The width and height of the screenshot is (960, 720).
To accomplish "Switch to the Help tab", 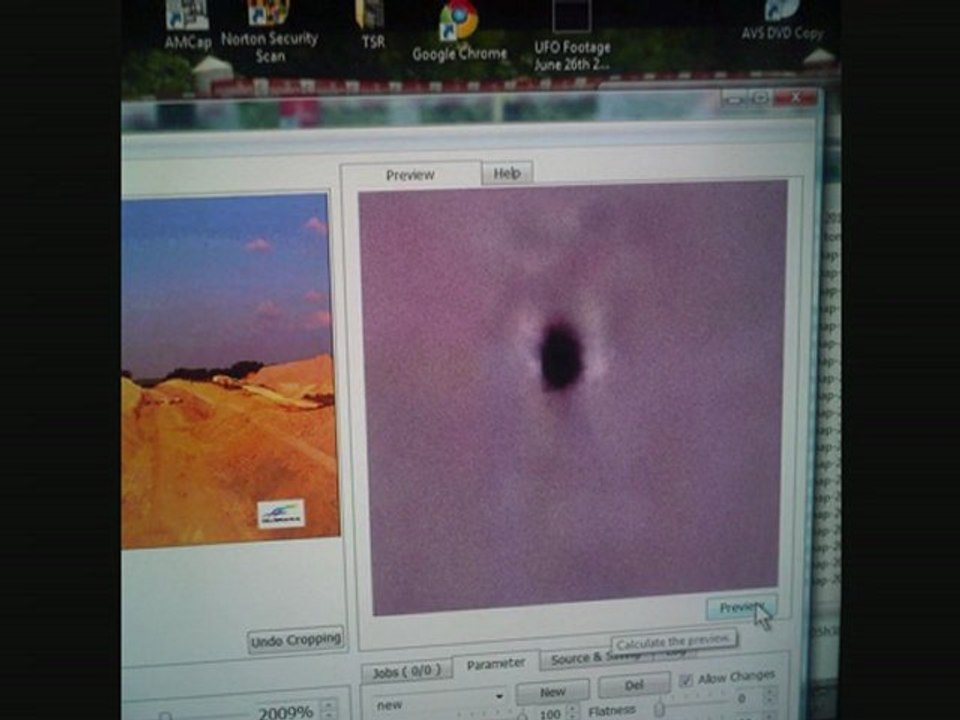I will [507, 173].
